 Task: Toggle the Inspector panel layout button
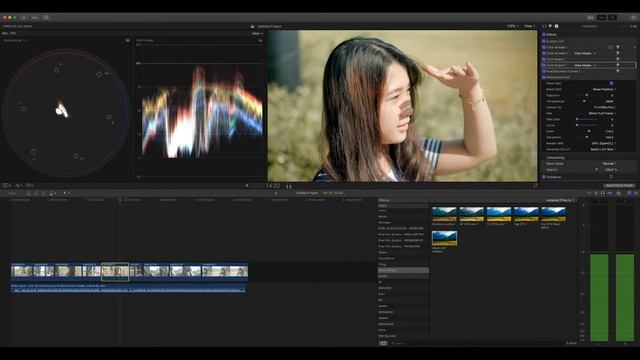(612, 18)
